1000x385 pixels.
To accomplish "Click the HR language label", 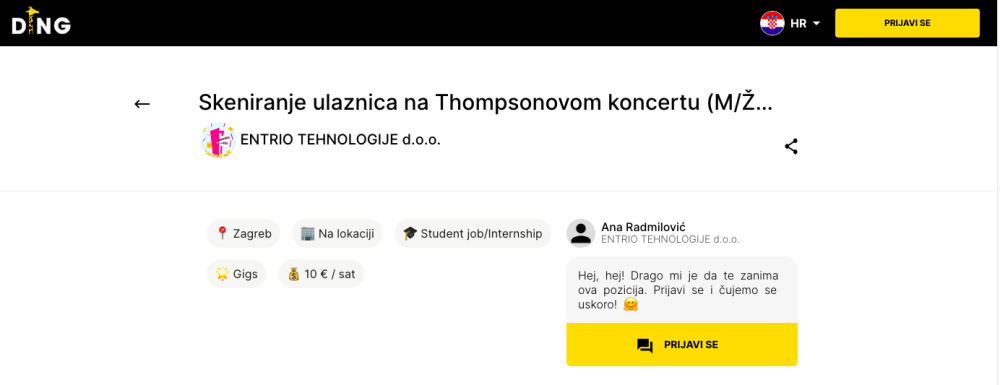I will tap(798, 24).
